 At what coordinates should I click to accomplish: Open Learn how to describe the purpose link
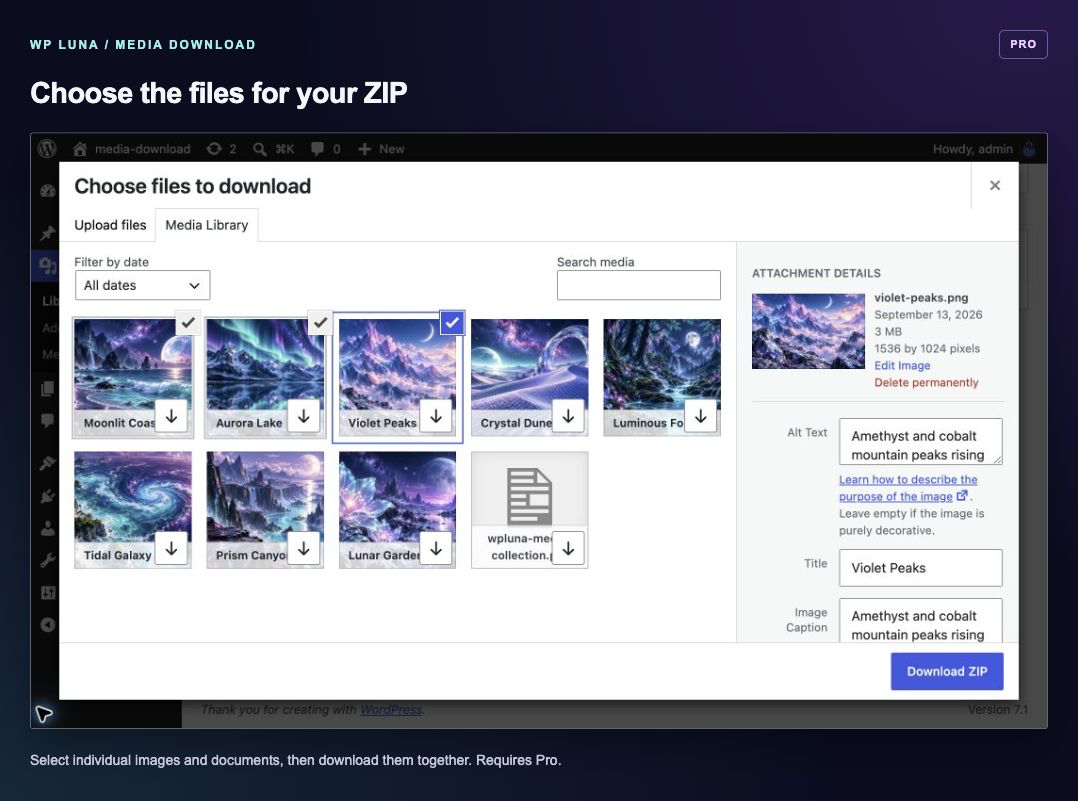[908, 487]
